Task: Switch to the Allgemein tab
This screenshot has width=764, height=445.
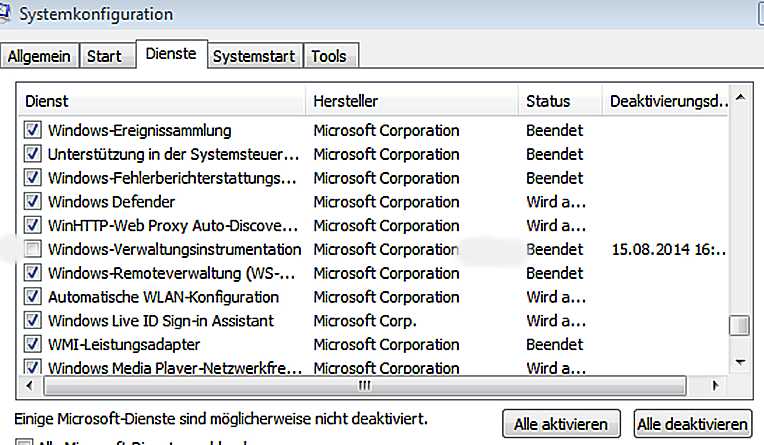Action: tap(39, 56)
